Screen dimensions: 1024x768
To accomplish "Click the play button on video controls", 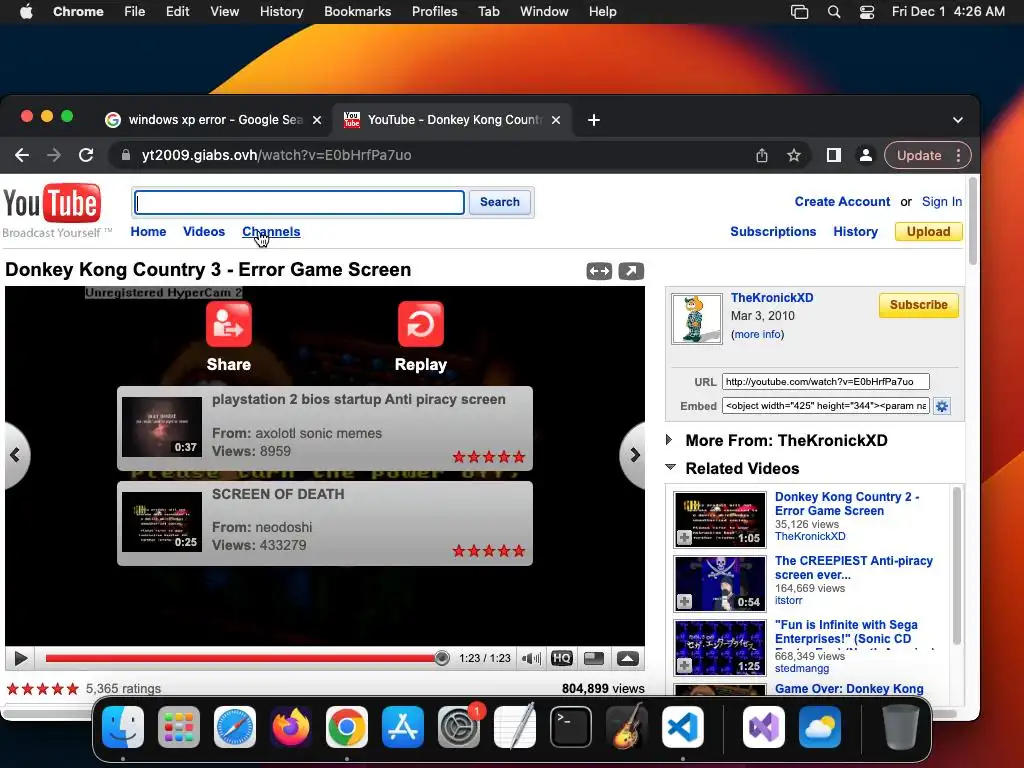I will [x=20, y=658].
